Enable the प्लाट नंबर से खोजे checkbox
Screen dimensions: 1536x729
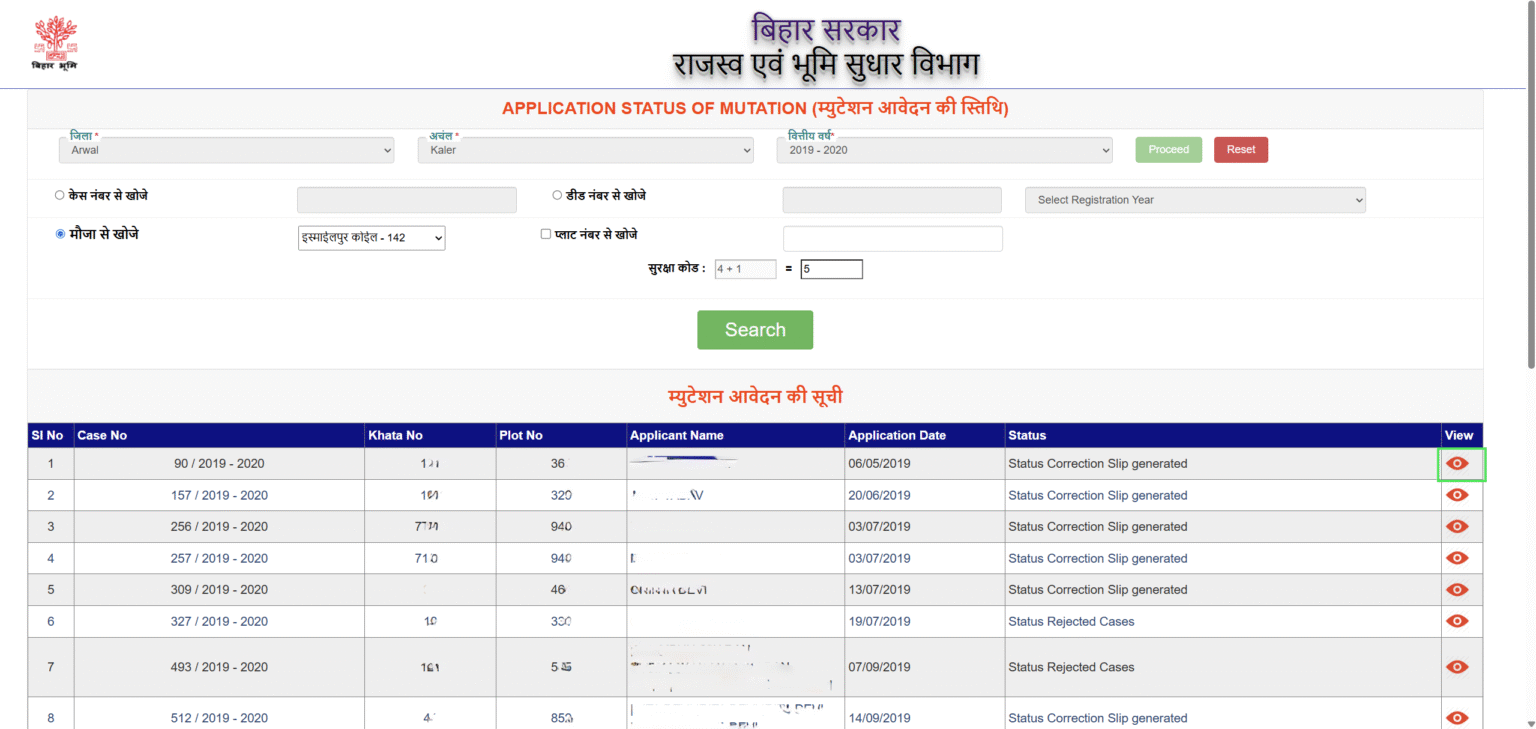tap(545, 233)
